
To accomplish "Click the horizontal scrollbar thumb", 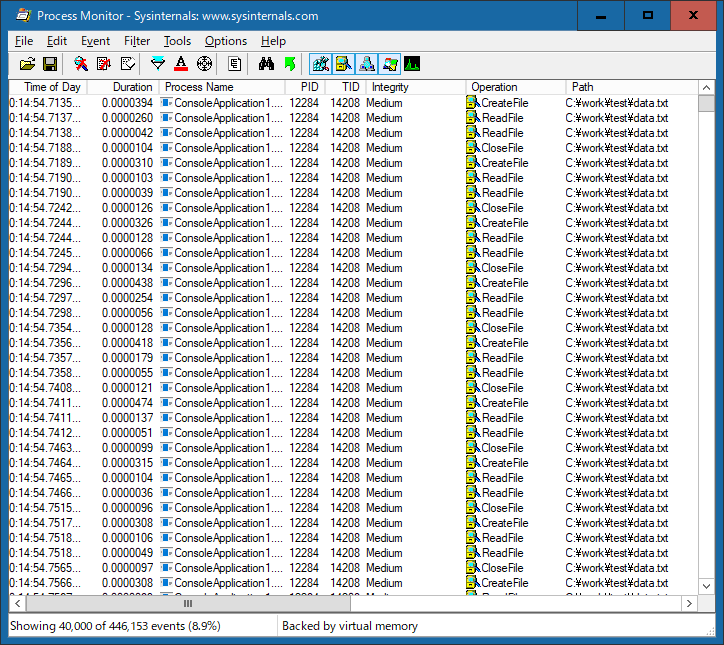I will click(188, 603).
